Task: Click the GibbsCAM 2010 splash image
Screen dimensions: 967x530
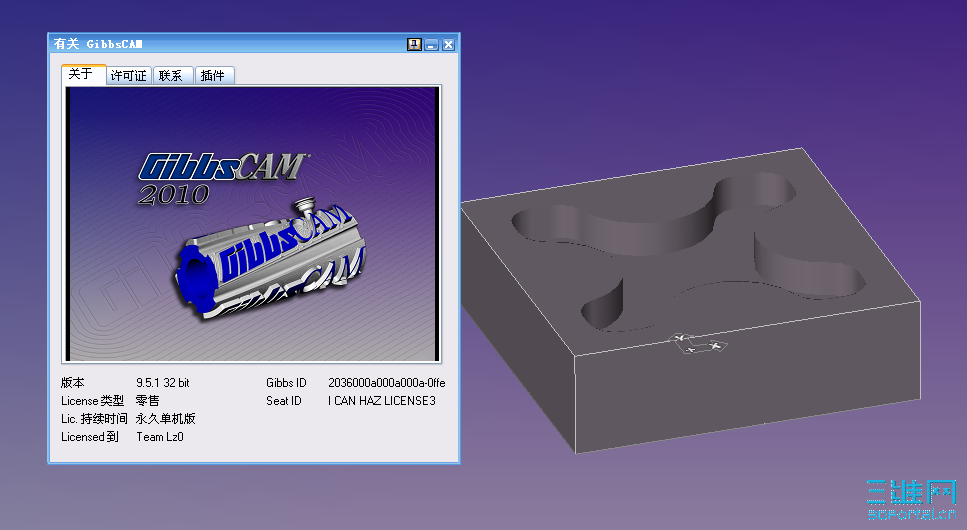Action: (x=252, y=224)
